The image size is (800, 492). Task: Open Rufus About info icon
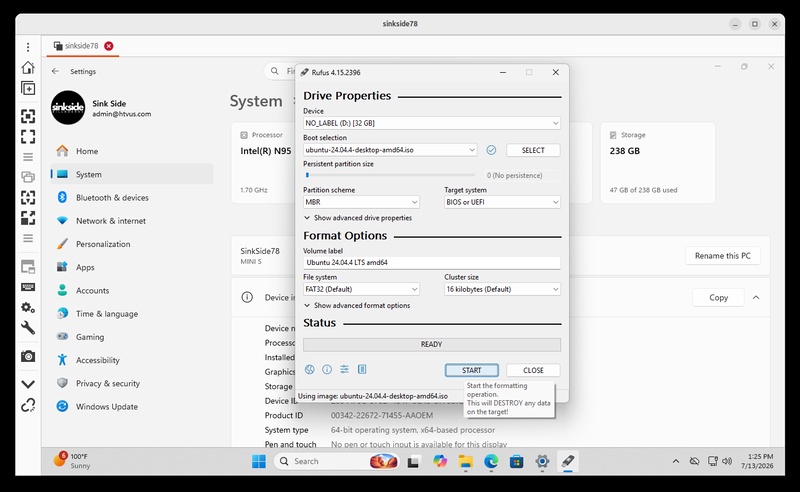coord(327,370)
